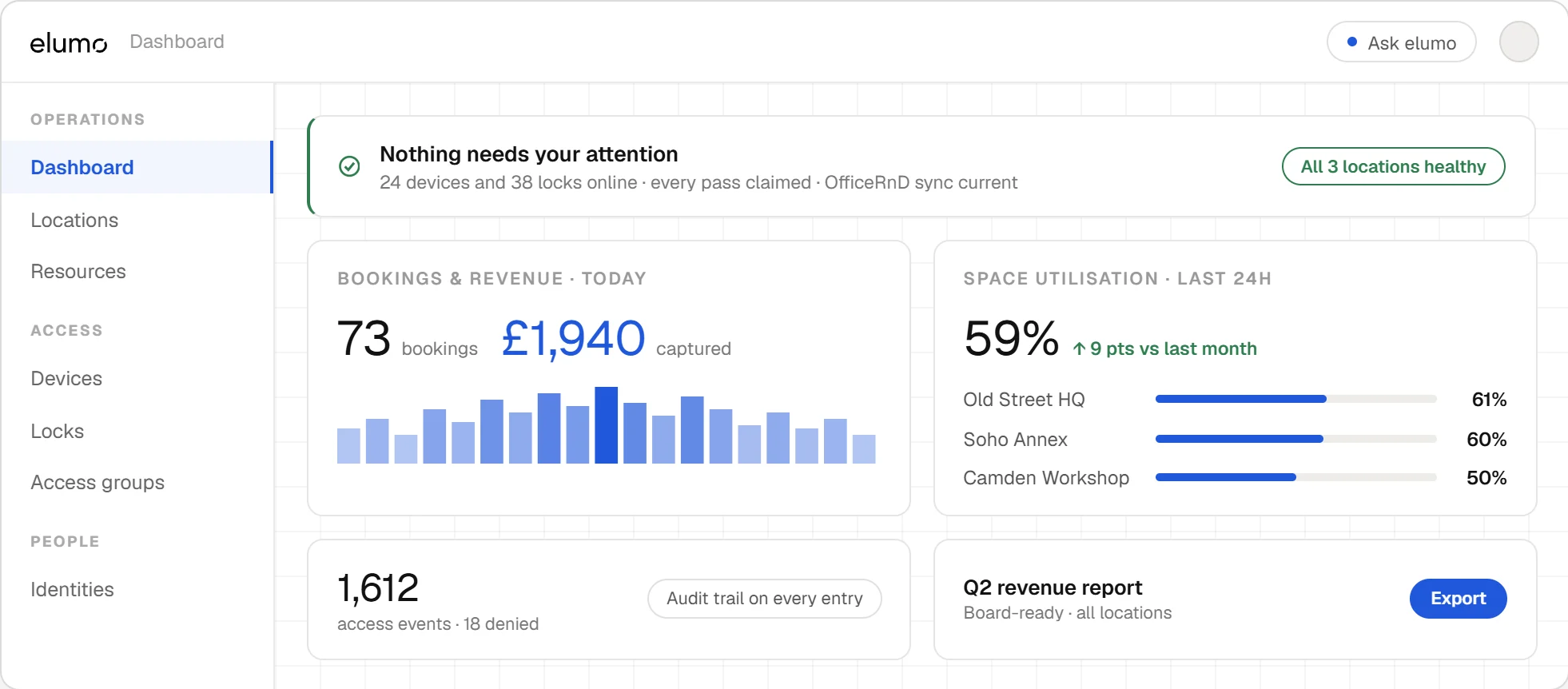Click the elumo logo
Viewport: 1568px width, 689px height.
(69, 42)
